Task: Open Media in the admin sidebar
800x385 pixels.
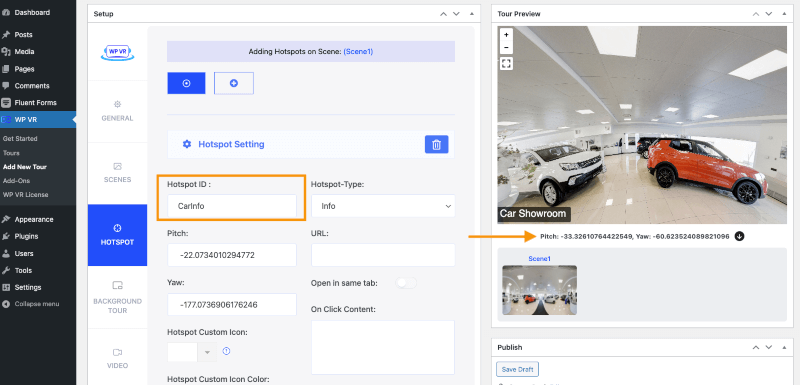Action: [x=24, y=52]
